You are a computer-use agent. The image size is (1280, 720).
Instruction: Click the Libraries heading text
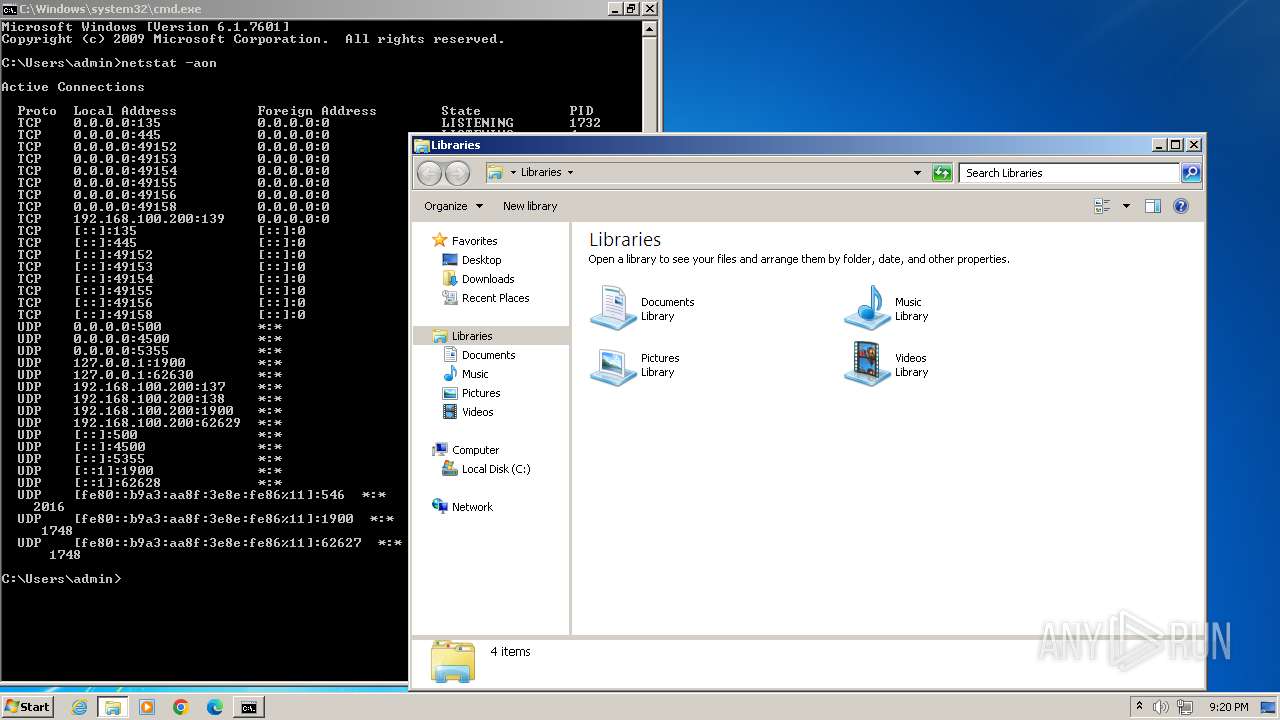coord(625,240)
